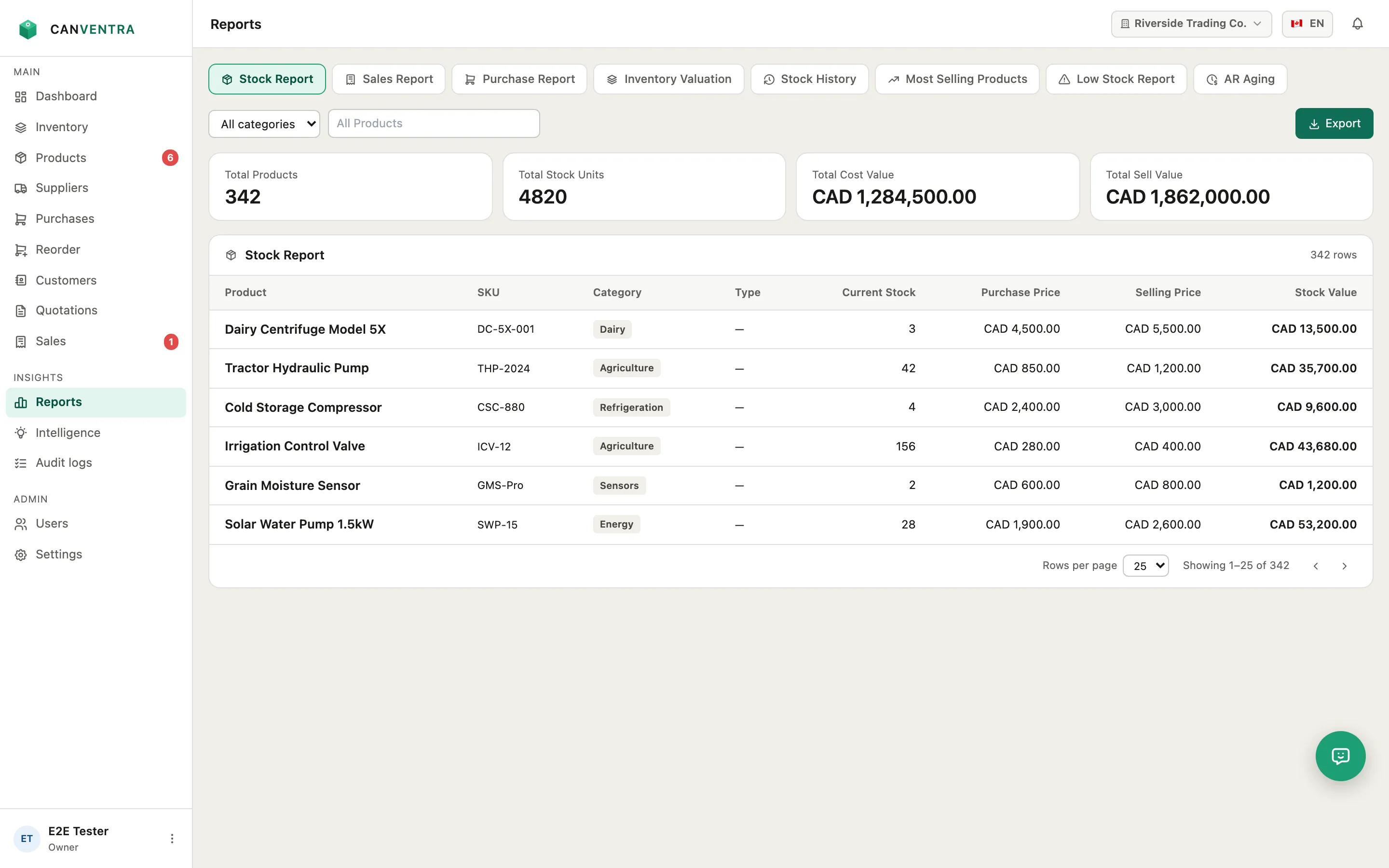Select the Low Stock Report tab
The width and height of the screenshot is (1389, 868).
click(x=1117, y=79)
